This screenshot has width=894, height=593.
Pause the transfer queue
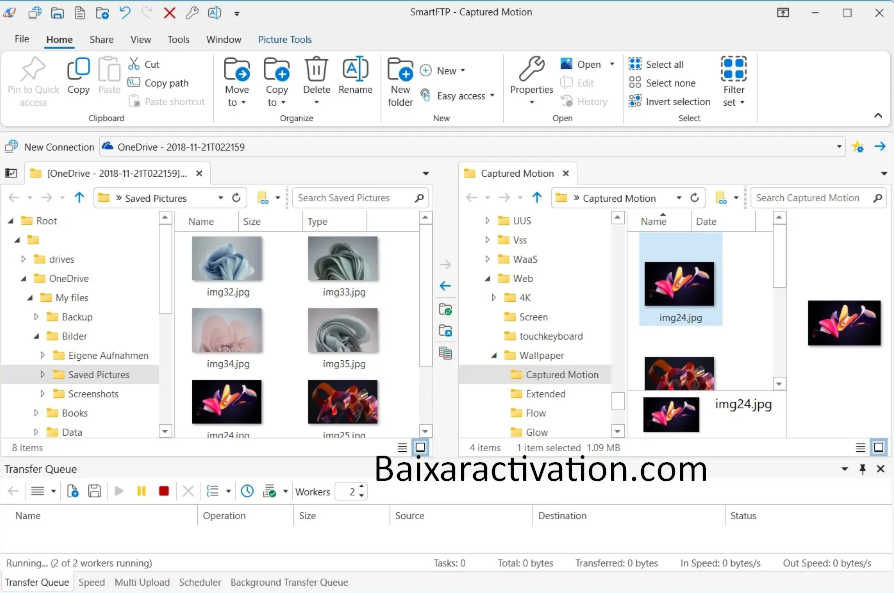141,491
